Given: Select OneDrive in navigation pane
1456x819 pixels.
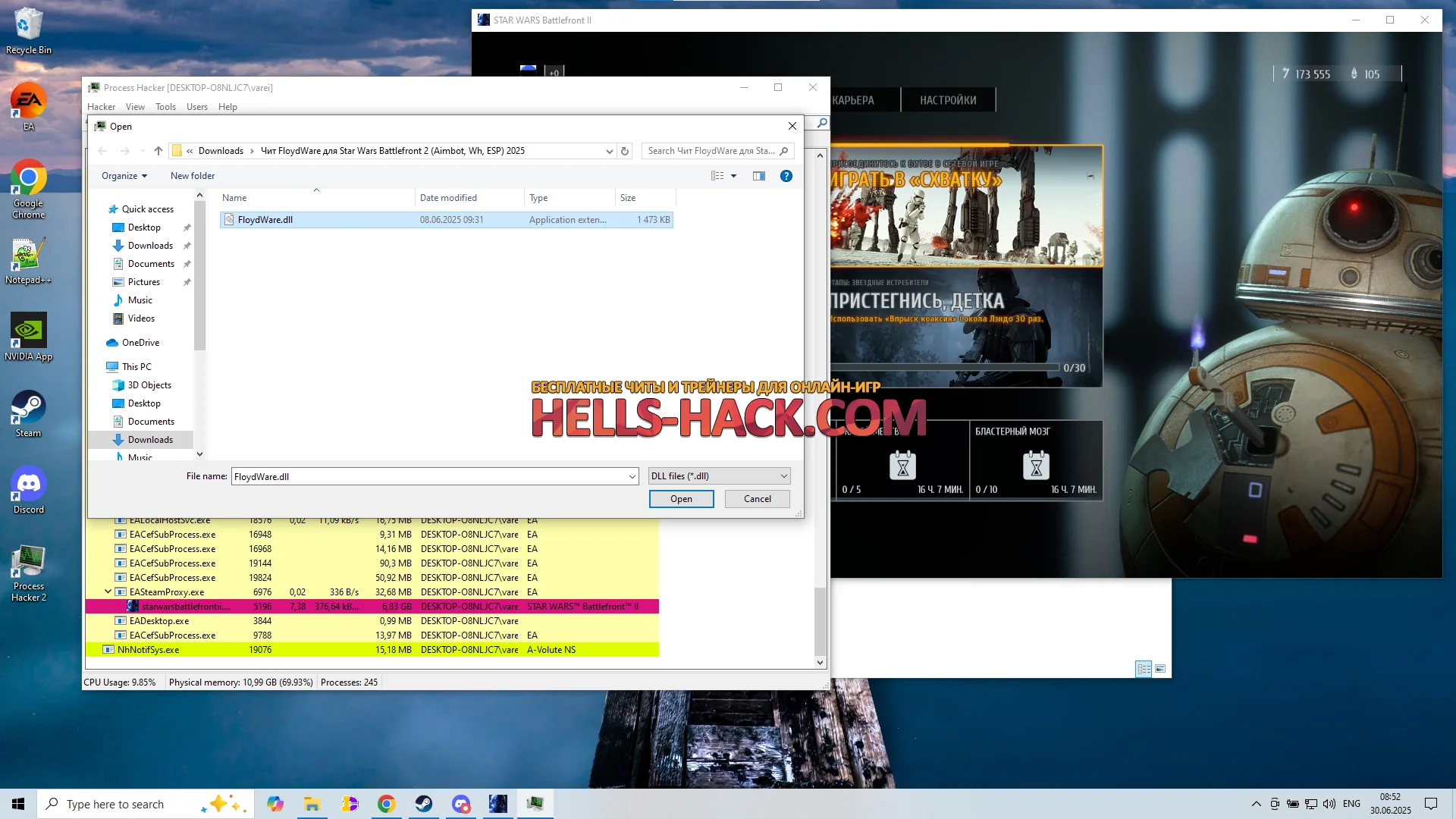Looking at the screenshot, I should tap(140, 343).
